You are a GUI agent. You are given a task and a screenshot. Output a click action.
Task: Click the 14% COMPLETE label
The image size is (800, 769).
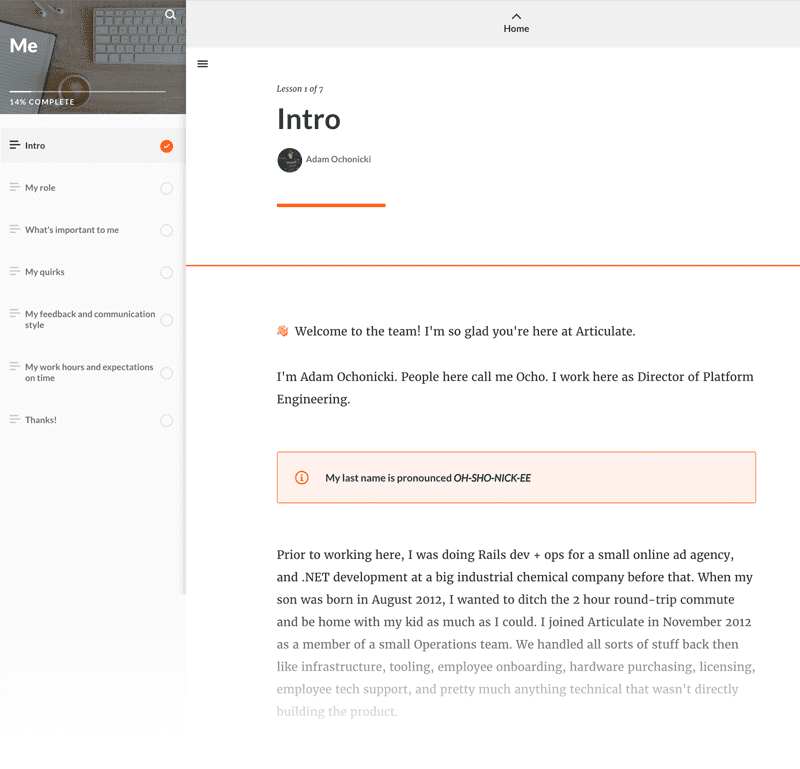[x=42, y=102]
